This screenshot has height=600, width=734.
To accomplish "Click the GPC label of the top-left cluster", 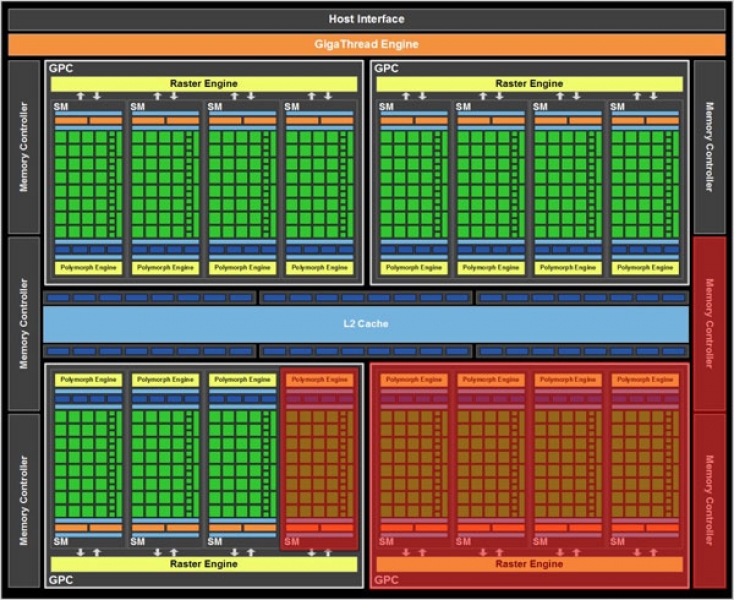I will point(61,69).
